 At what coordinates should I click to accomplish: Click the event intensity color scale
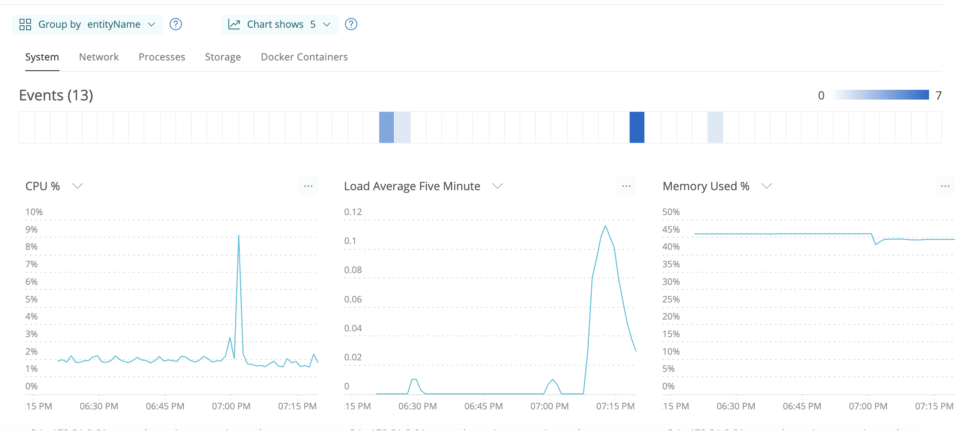(x=883, y=96)
